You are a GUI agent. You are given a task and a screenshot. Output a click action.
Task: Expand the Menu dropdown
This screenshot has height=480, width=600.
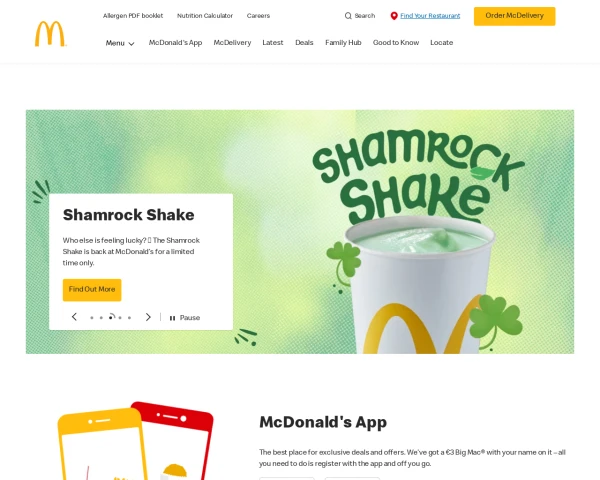(120, 43)
